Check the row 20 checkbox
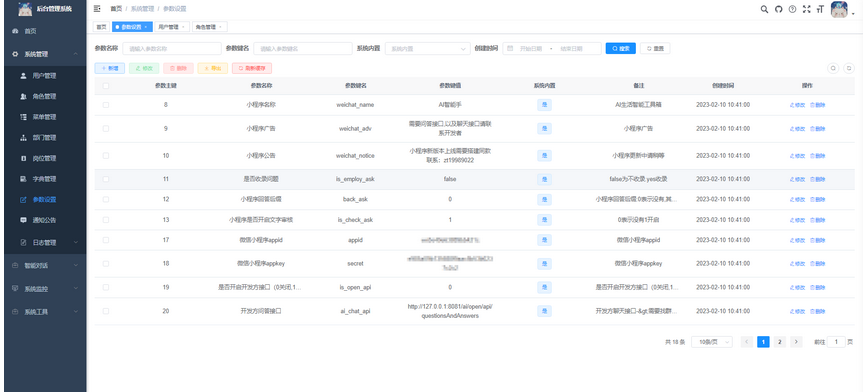 [106, 311]
